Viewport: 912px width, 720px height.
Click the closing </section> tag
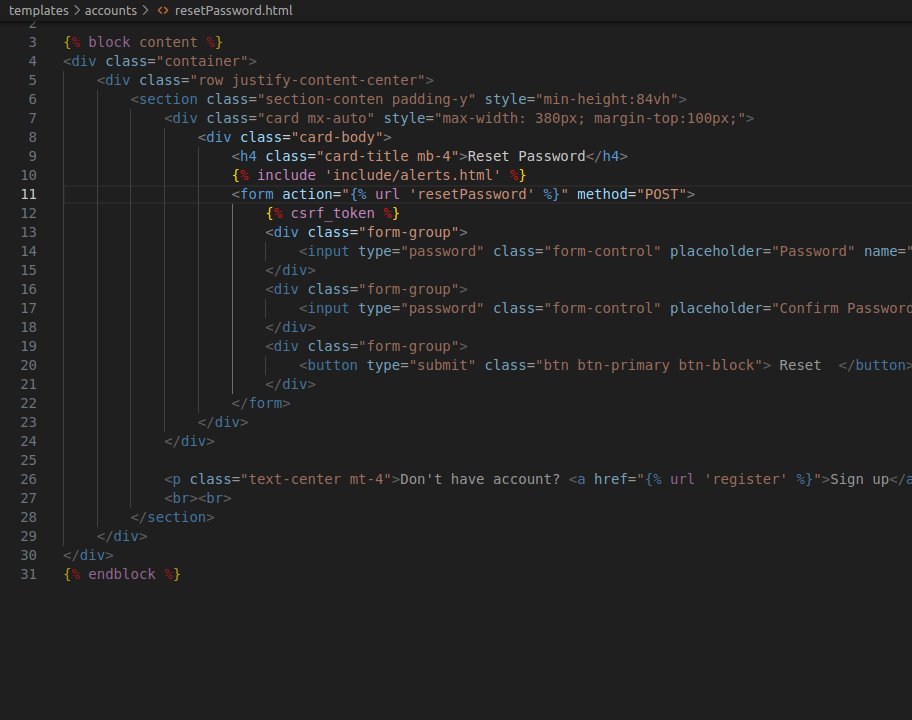tap(172, 518)
